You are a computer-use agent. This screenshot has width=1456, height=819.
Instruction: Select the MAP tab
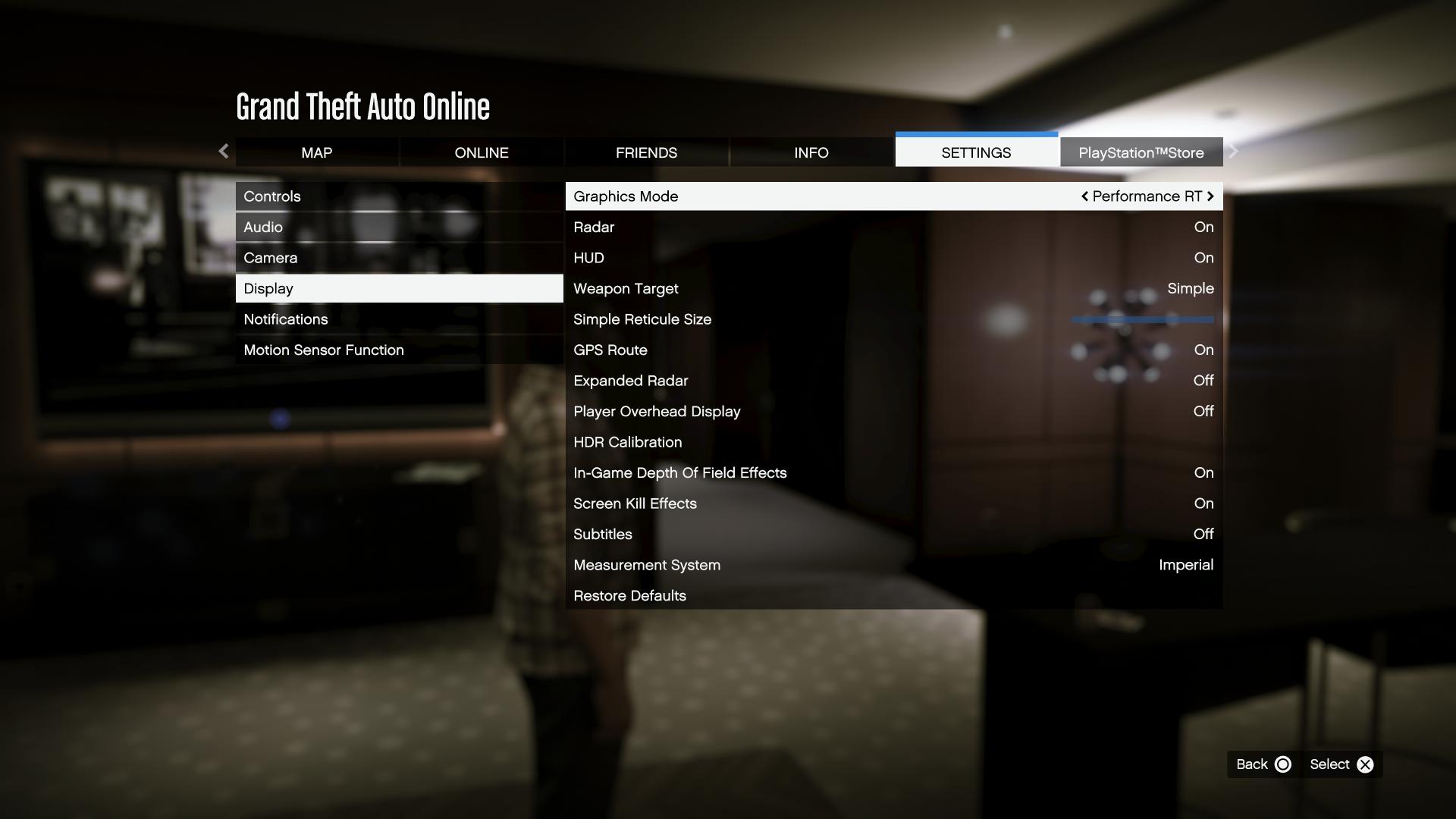click(x=316, y=152)
